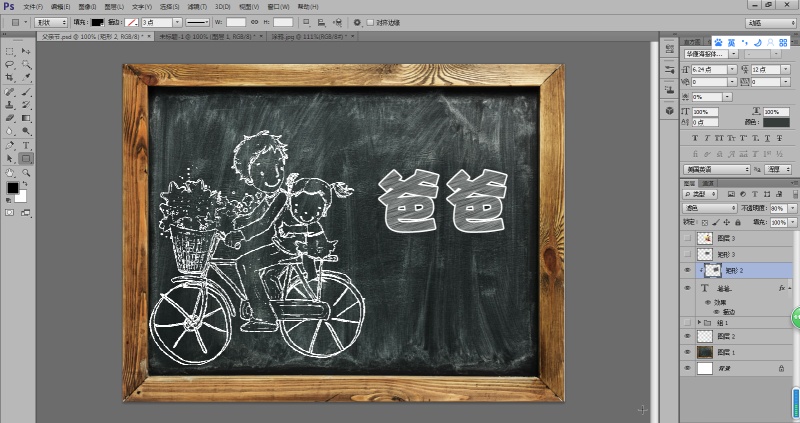Open the 3D(D) menu
Image resolution: width=800 pixels, height=423 pixels.
click(222, 7)
